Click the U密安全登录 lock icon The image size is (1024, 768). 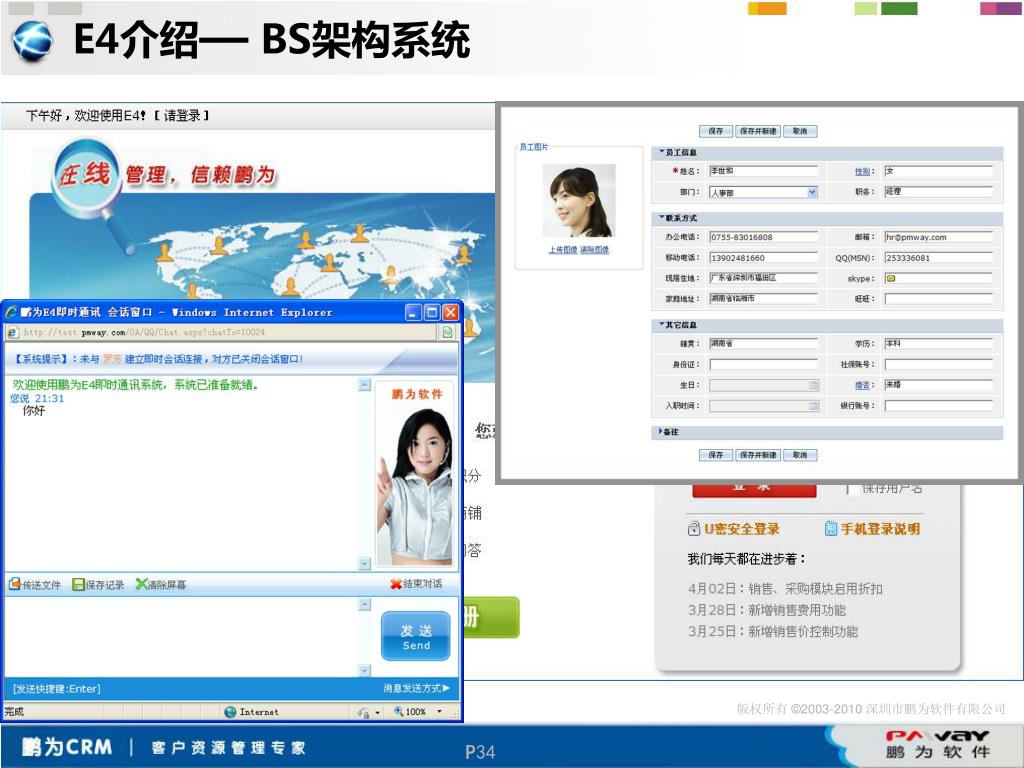(x=694, y=528)
